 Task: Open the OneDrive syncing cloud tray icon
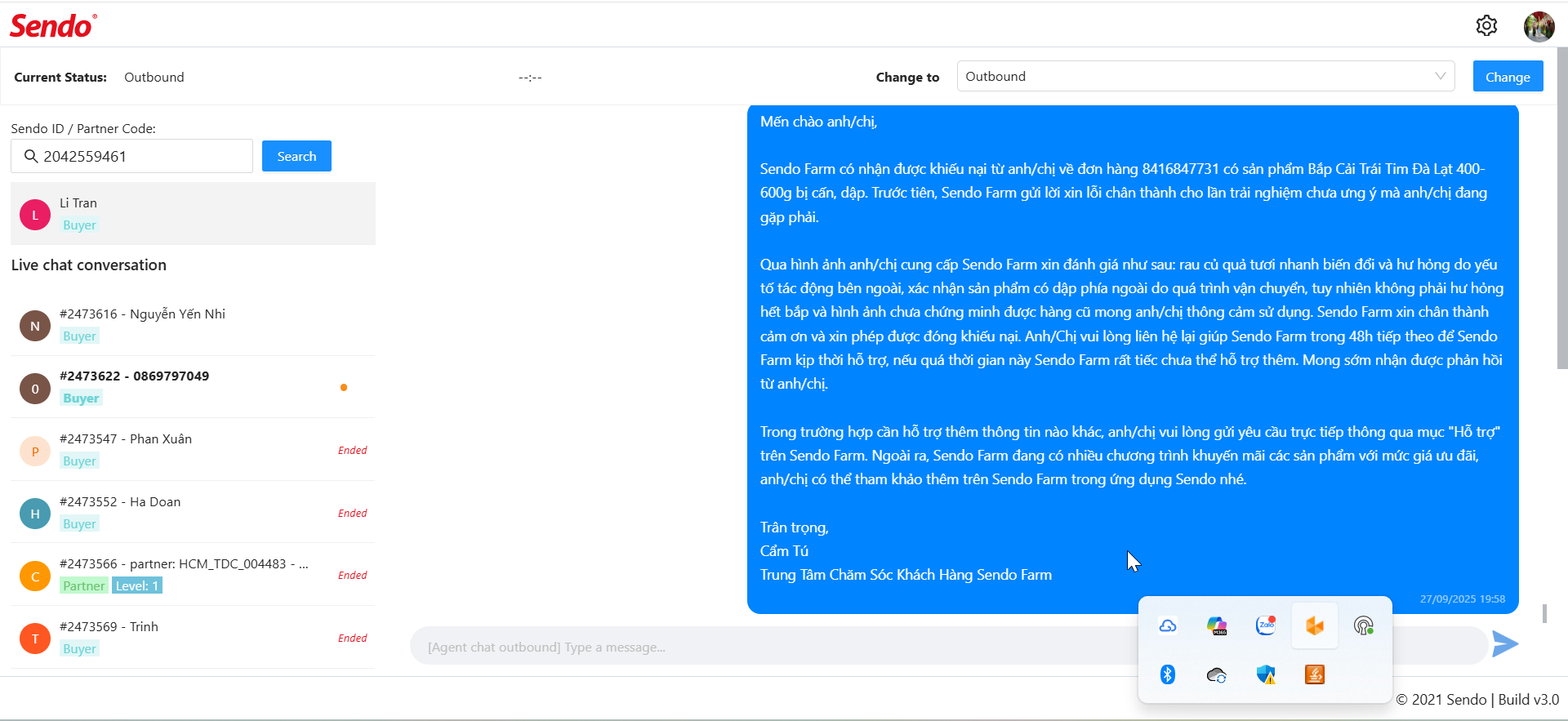coord(1217,674)
